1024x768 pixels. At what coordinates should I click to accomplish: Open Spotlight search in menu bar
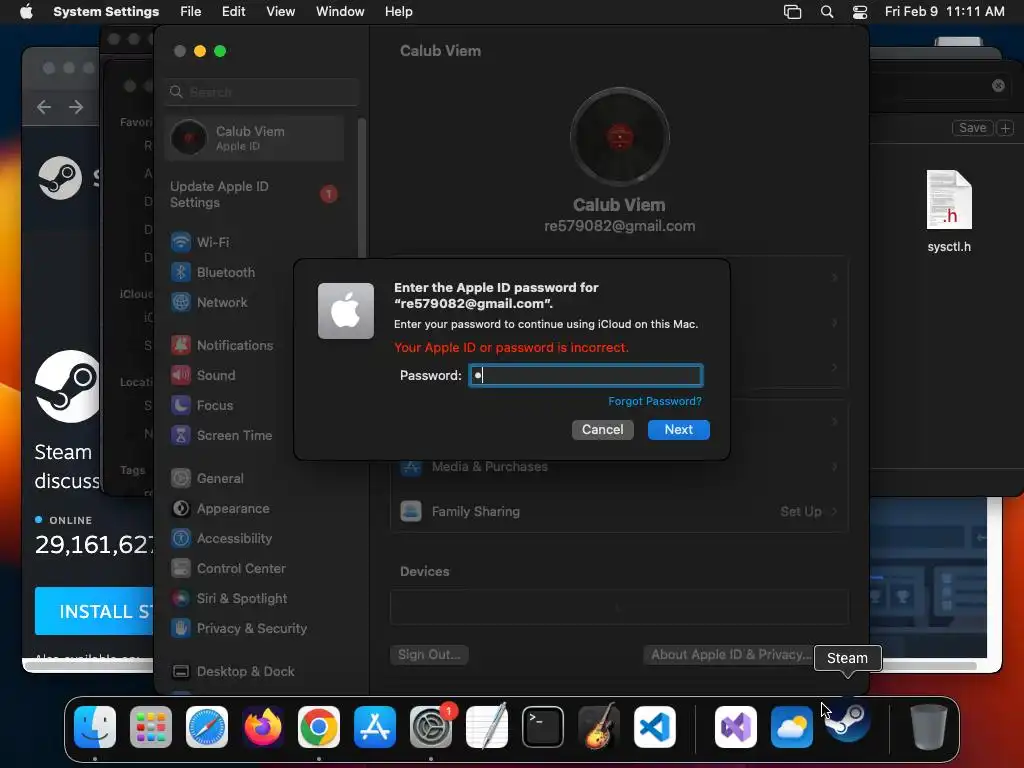tap(827, 12)
